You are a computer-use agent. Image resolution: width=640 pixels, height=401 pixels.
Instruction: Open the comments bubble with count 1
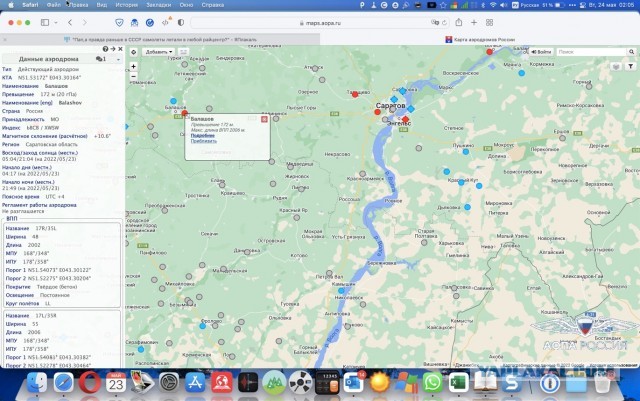(101, 59)
